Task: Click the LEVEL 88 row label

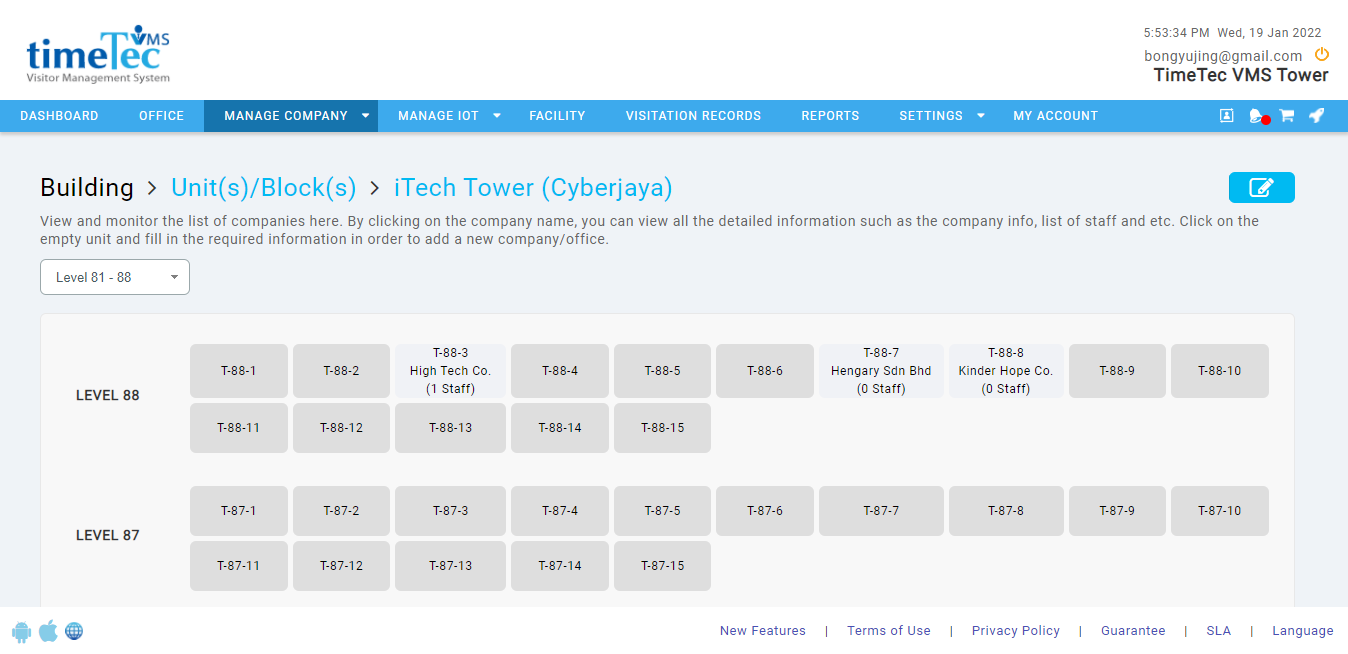Action: 108,395
